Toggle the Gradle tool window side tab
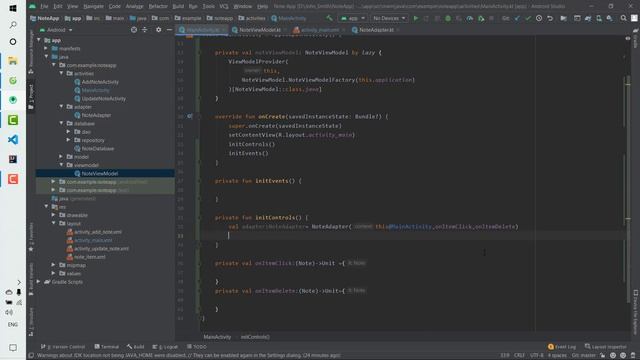The width and height of the screenshot is (640, 360). tap(636, 39)
